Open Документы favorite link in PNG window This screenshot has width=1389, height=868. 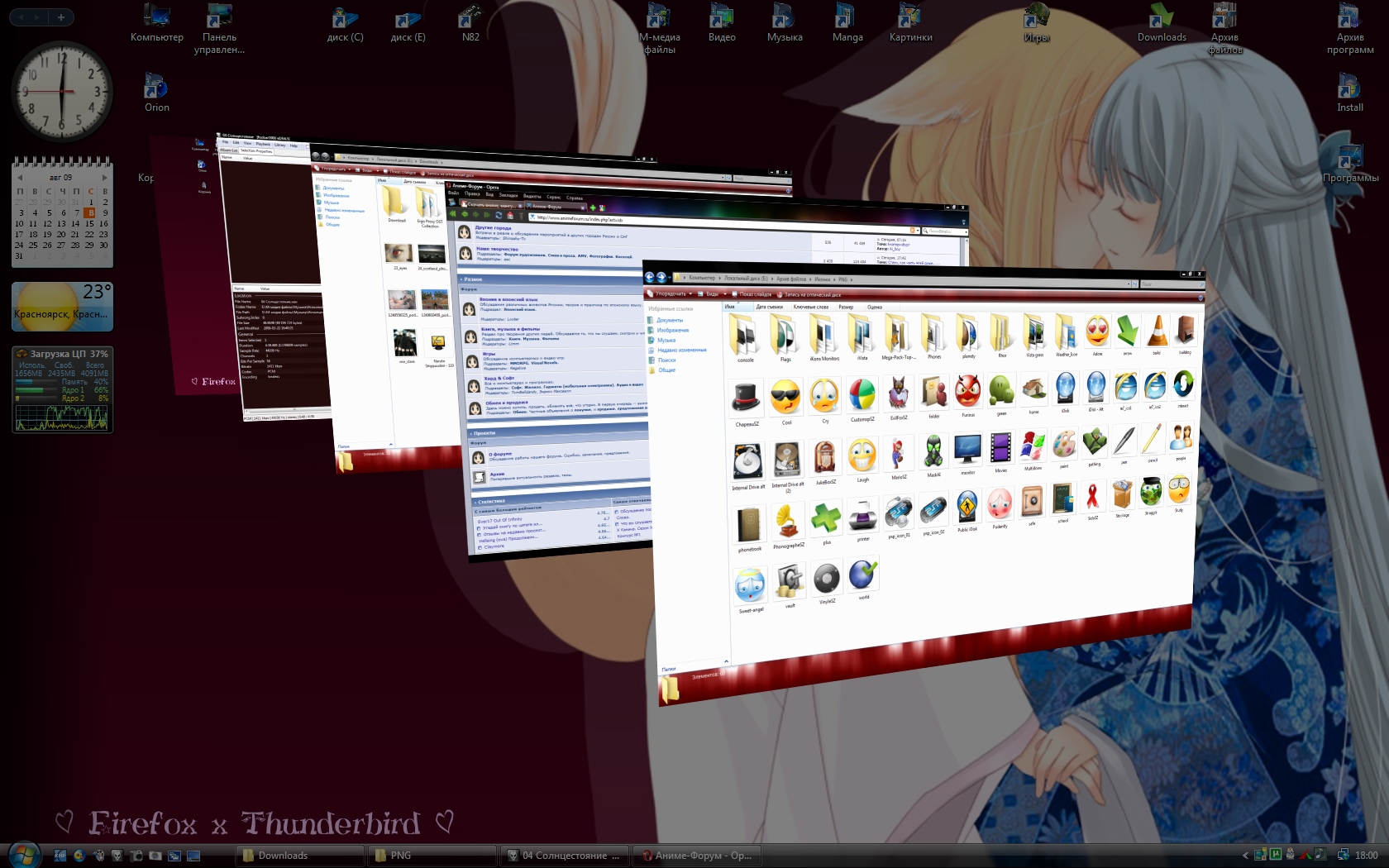pos(666,320)
